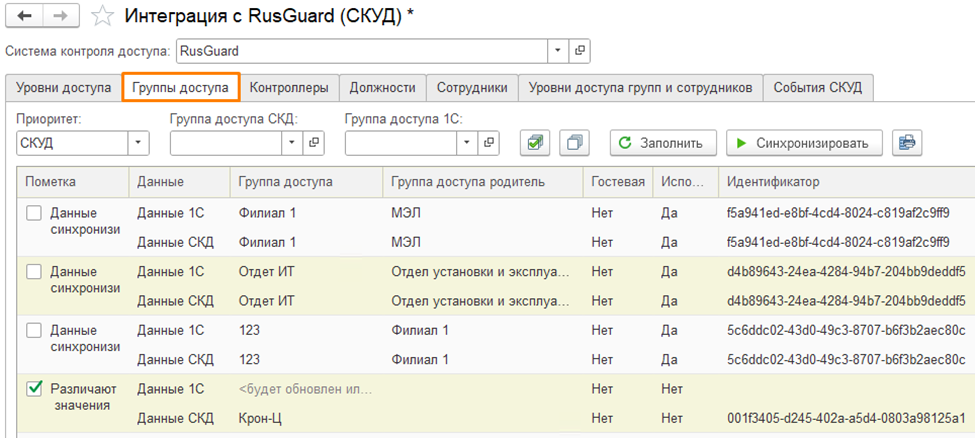The width and height of the screenshot is (975, 438).
Task: Click the forward navigation arrow
Action: tap(60, 16)
